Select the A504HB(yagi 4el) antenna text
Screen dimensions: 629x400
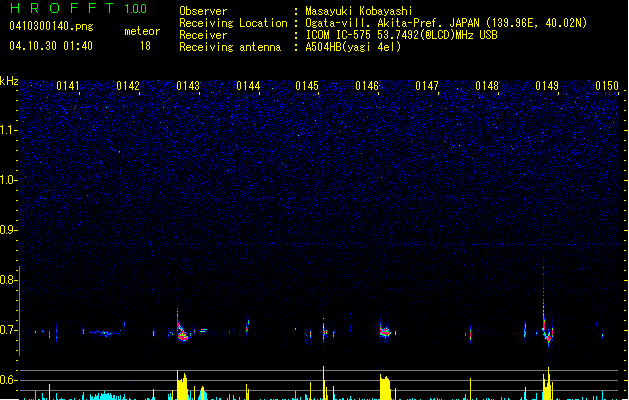pos(353,47)
